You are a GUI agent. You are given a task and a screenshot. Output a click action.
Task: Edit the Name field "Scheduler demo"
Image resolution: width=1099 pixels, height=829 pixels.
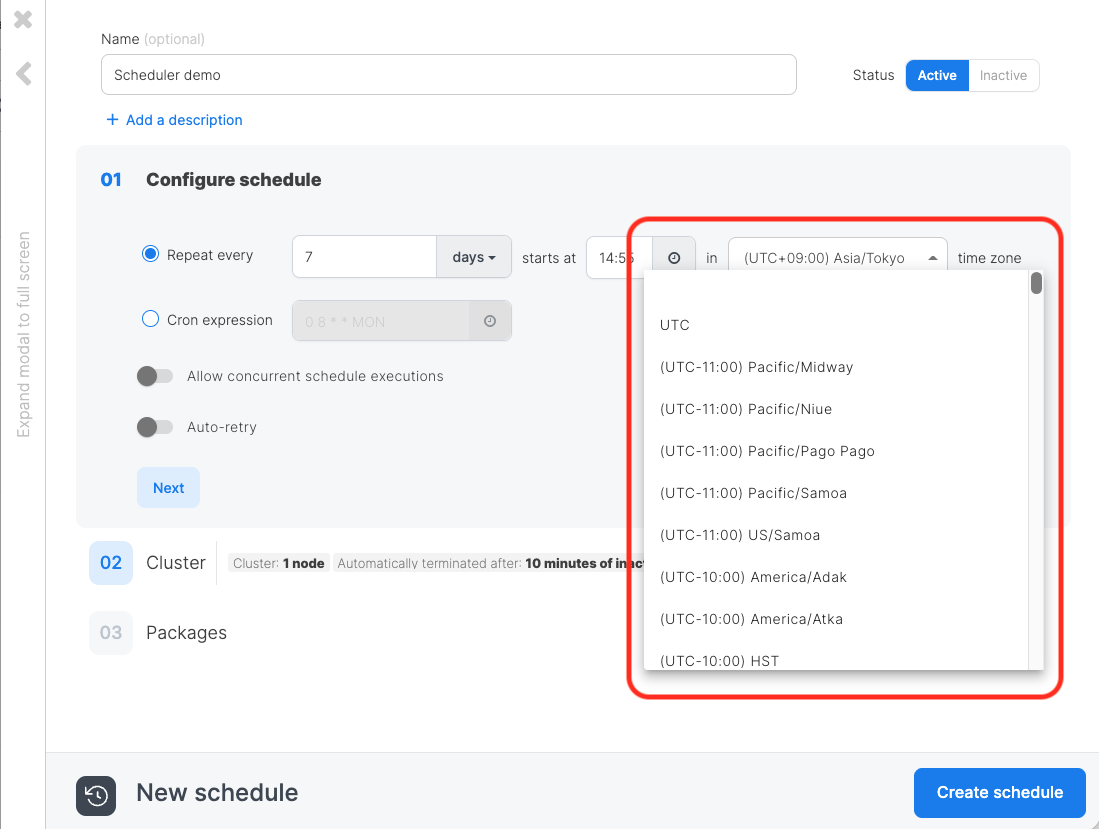pos(449,75)
